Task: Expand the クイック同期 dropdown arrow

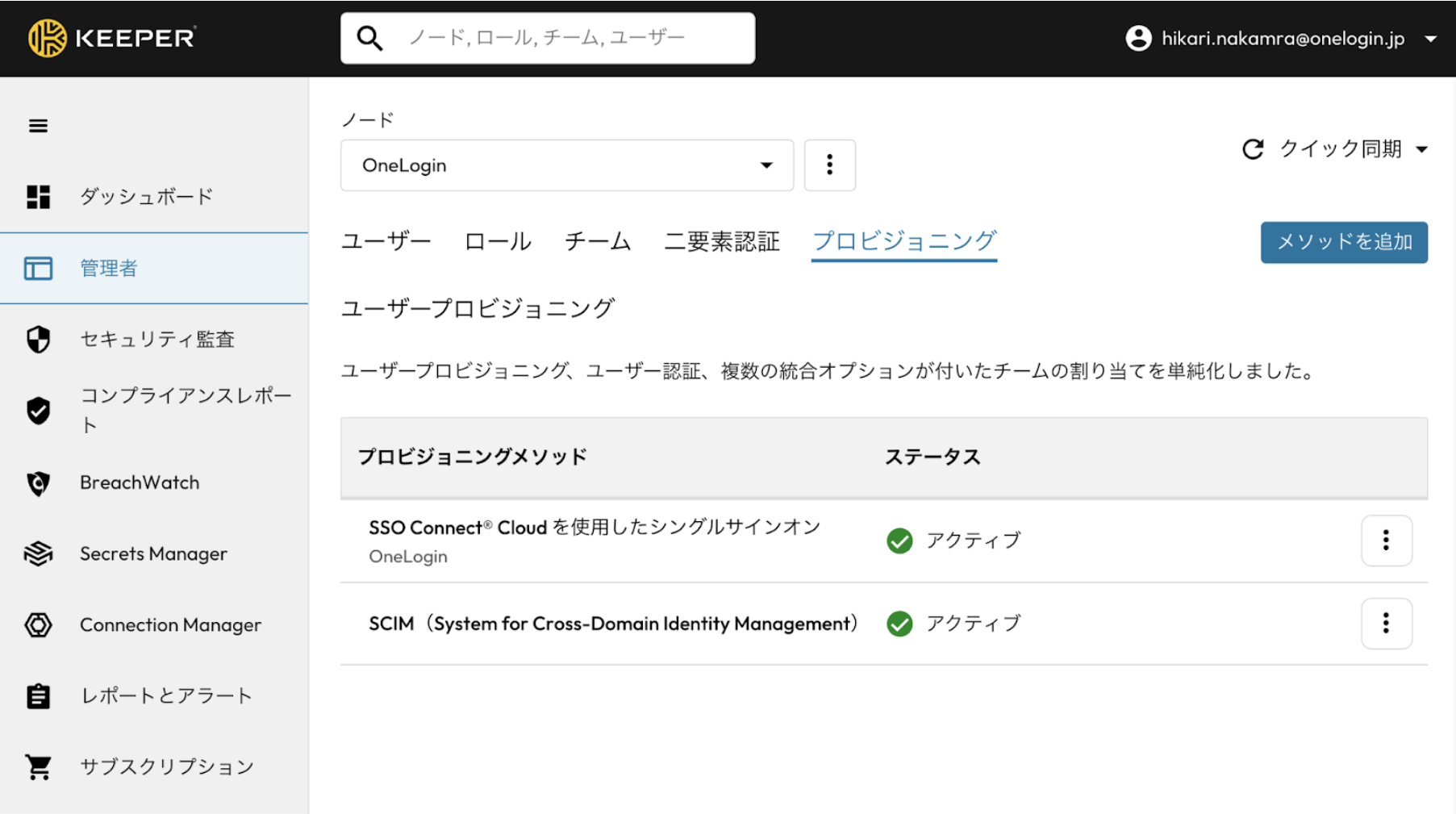Action: click(1421, 149)
